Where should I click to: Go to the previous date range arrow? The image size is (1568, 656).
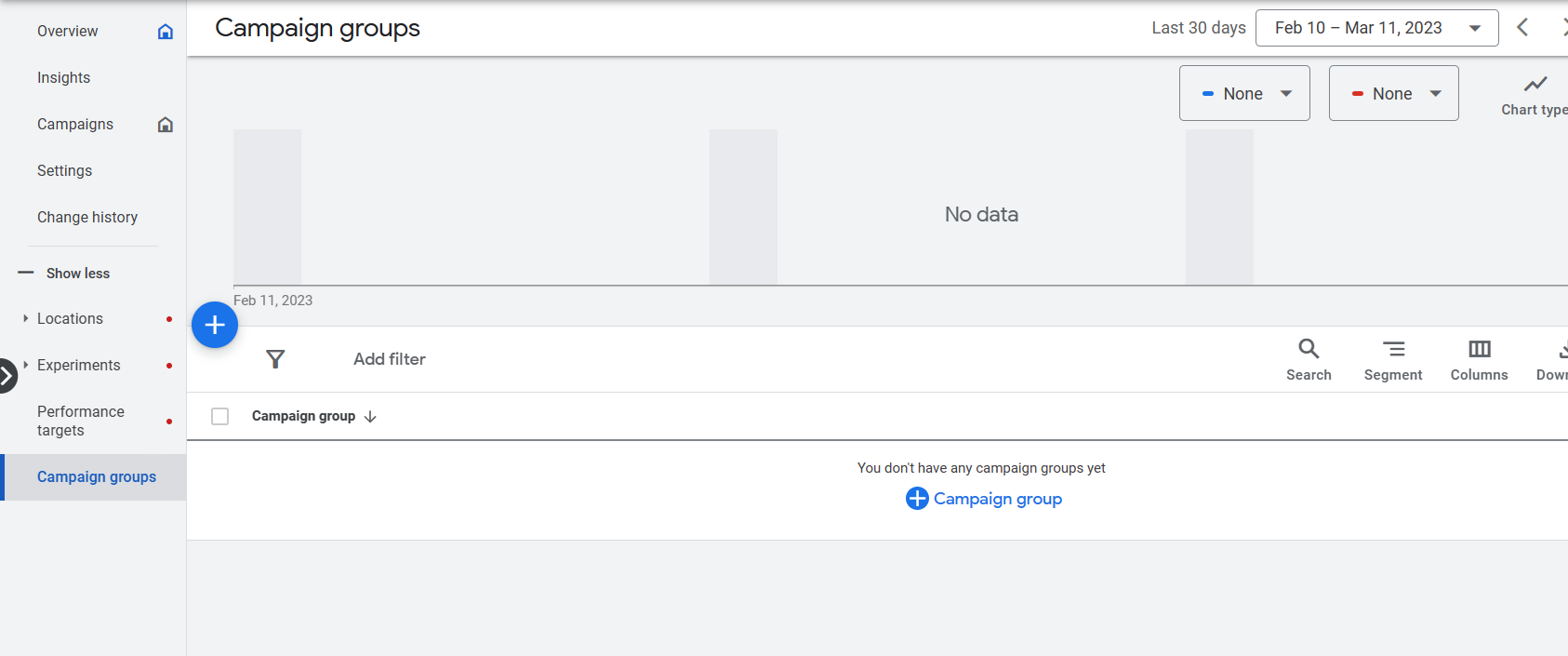tap(1522, 27)
